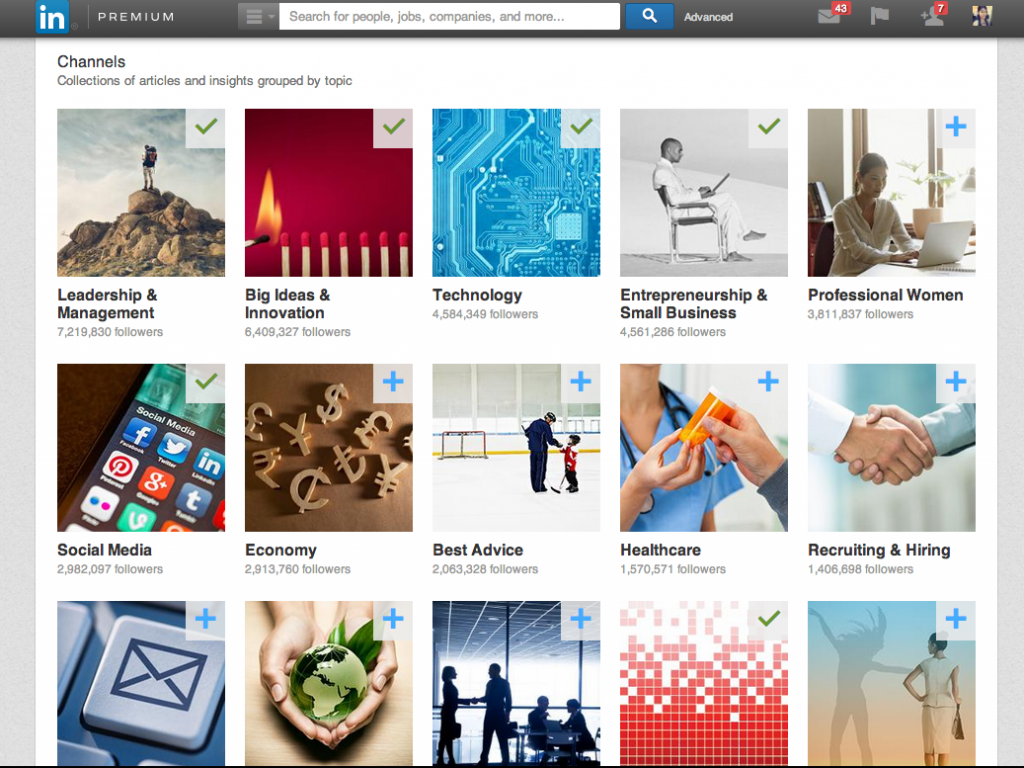Open the Recruiting & Hiring channel title
Screen dimensions: 1024x768
coord(879,550)
